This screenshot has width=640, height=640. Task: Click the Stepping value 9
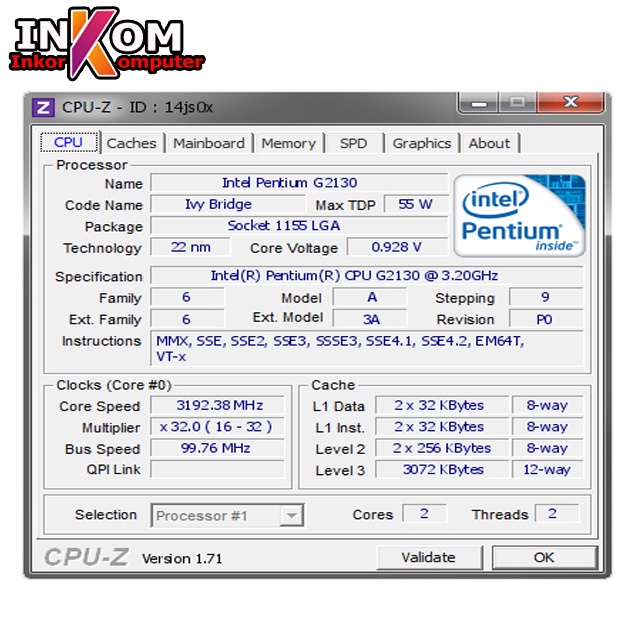coord(546,297)
